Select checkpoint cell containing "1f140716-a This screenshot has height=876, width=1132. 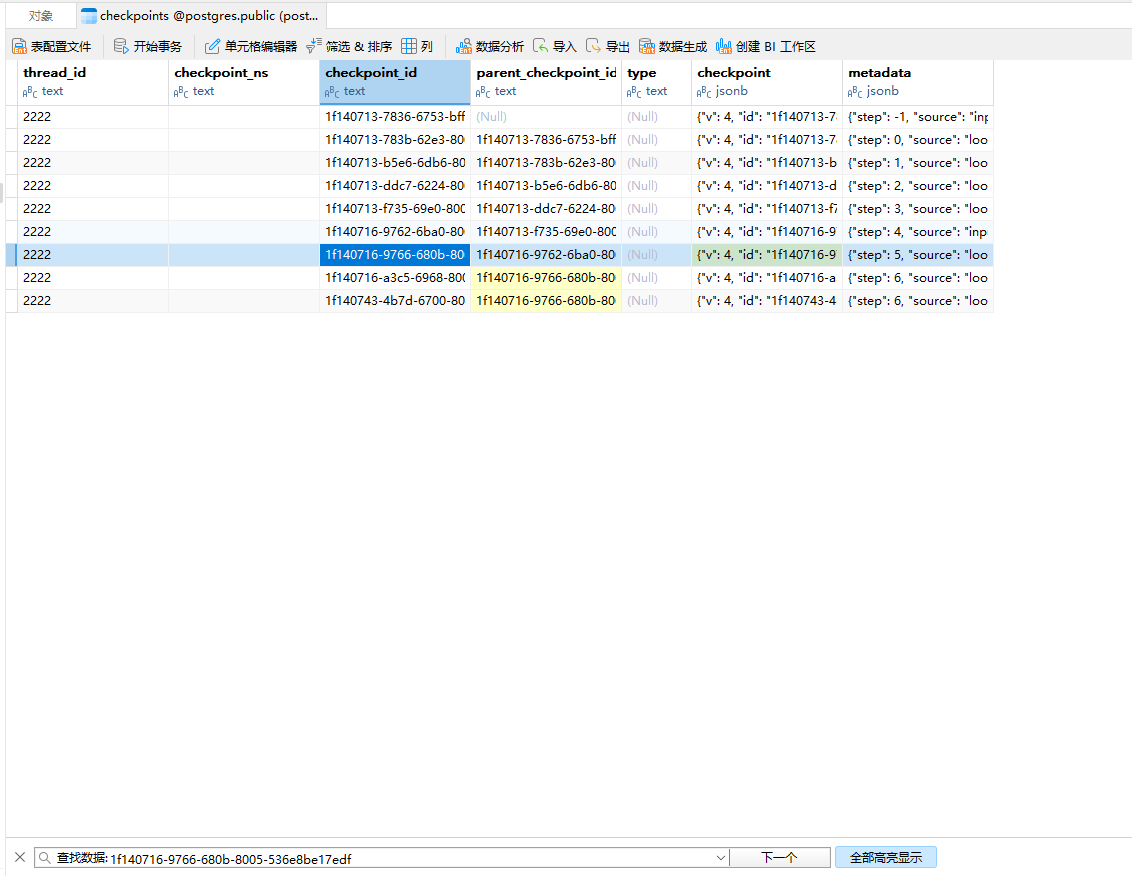tap(767, 278)
